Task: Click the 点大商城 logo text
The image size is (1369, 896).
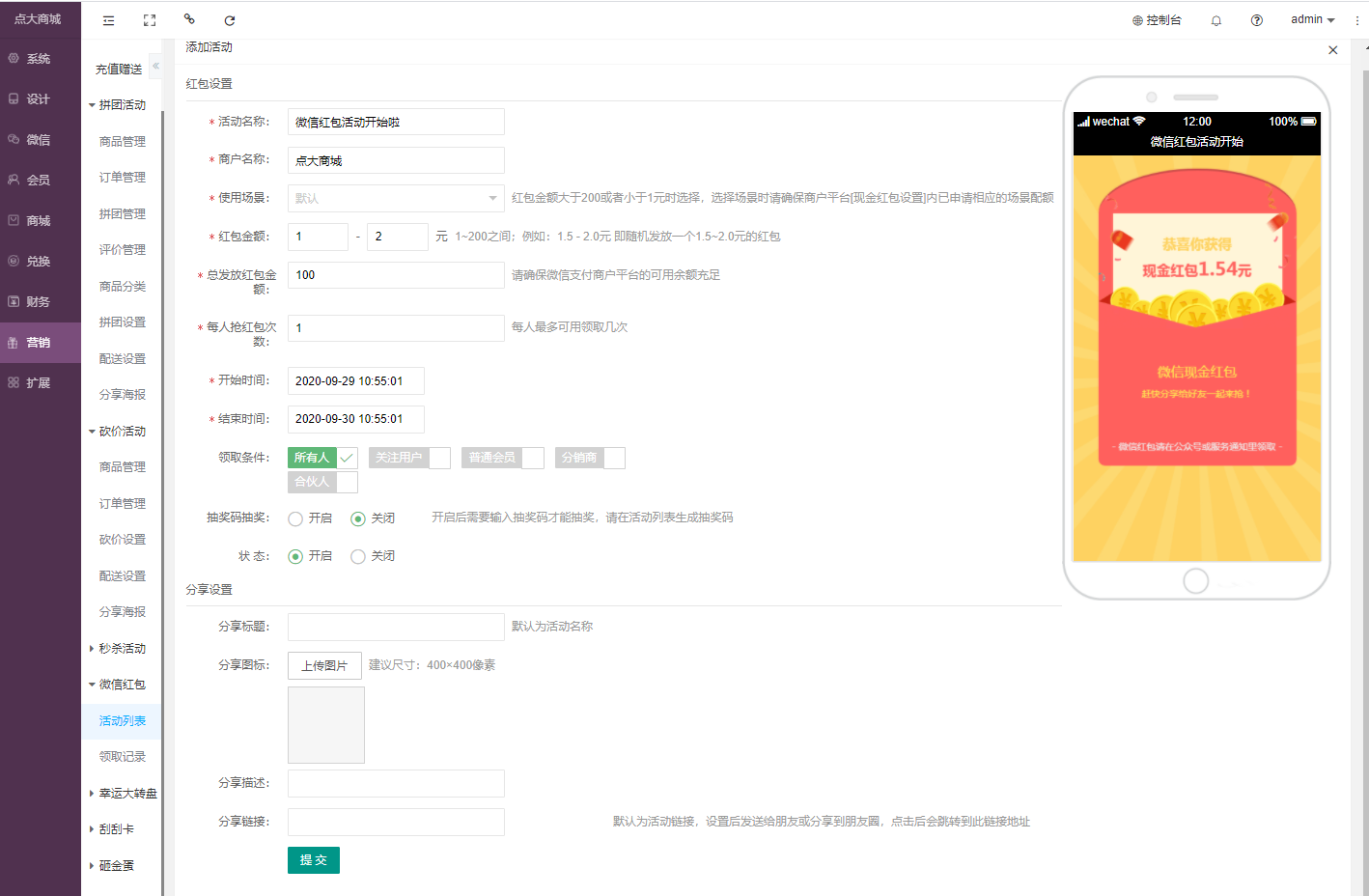Action: point(38,19)
